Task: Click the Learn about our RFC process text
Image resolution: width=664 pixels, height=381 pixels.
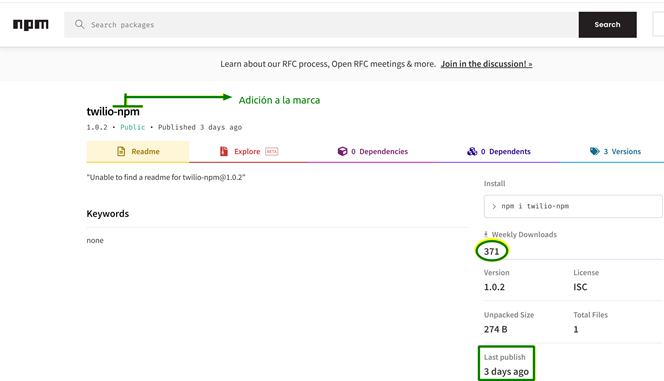Action: pos(328,64)
